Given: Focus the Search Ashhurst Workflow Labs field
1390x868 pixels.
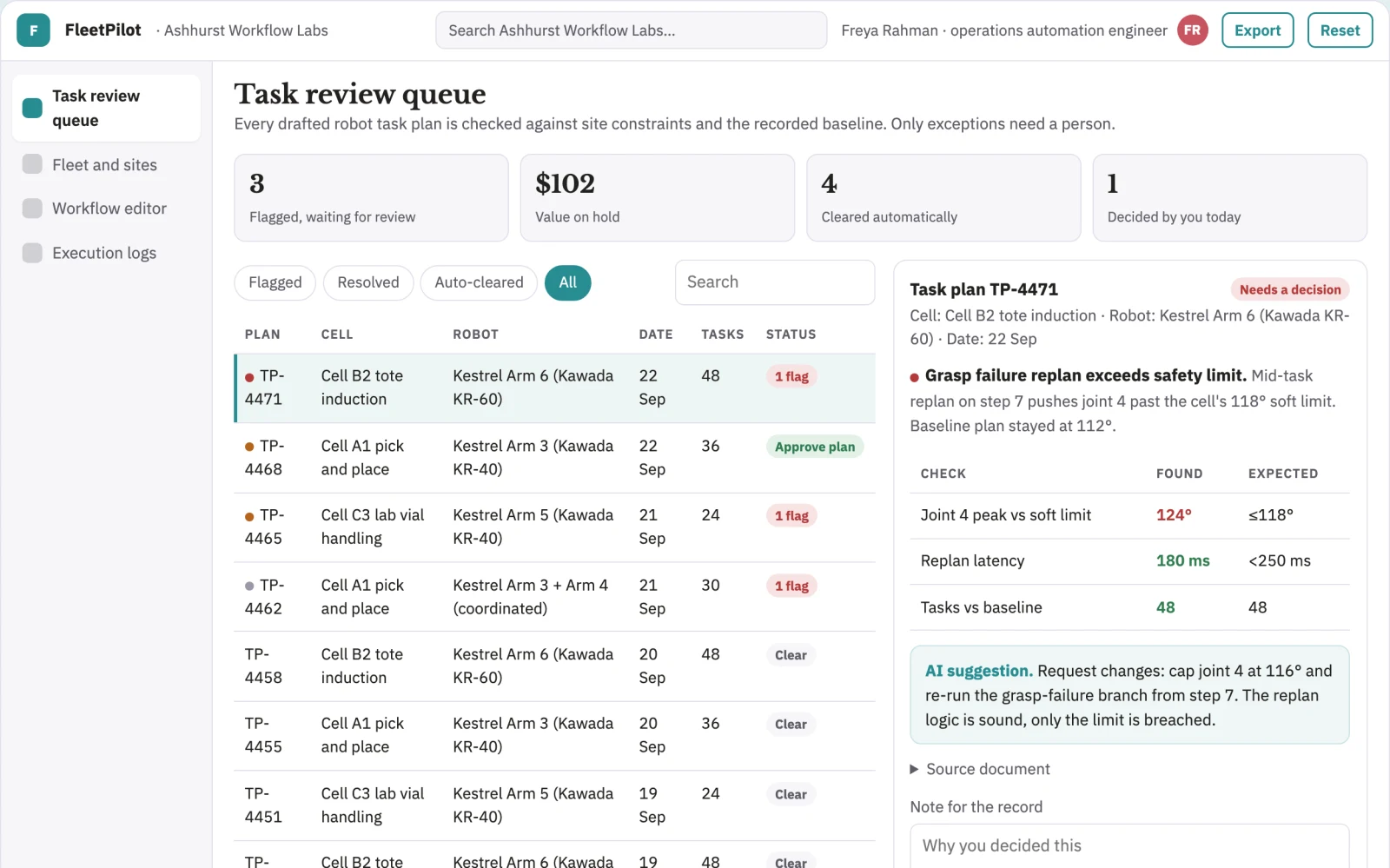Looking at the screenshot, I should [x=631, y=30].
